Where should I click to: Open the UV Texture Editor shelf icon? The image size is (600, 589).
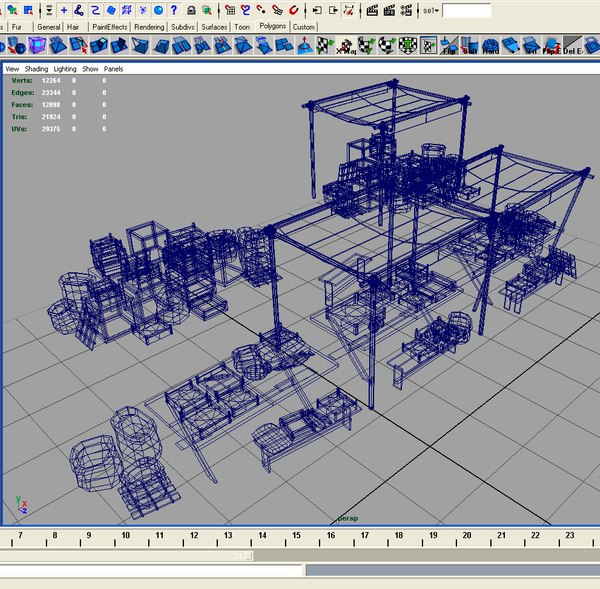tap(428, 46)
